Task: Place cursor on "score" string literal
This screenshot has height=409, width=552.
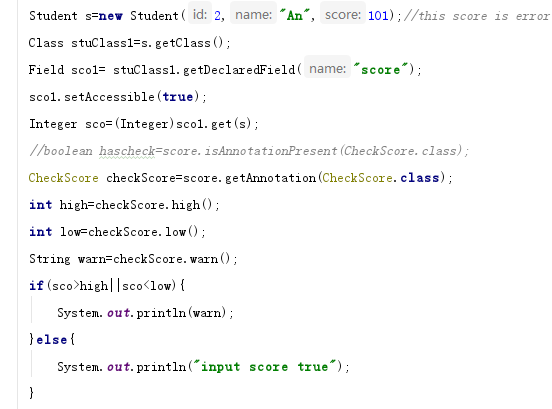Action: [x=381, y=70]
